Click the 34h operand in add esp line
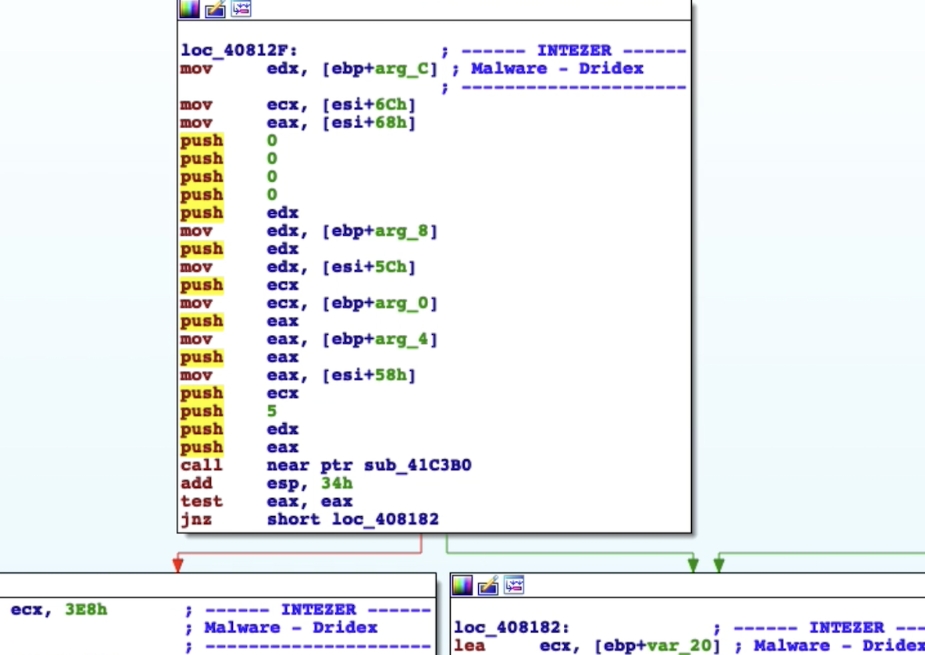 point(344,483)
